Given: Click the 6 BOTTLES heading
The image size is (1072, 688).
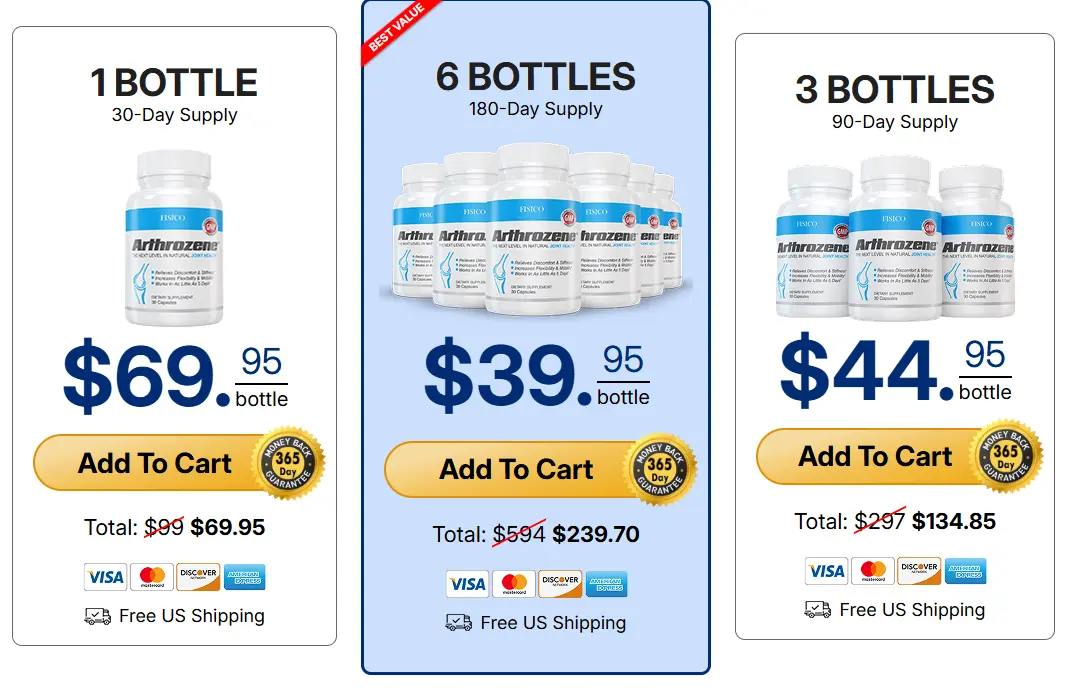Looking at the screenshot, I should pos(535,78).
